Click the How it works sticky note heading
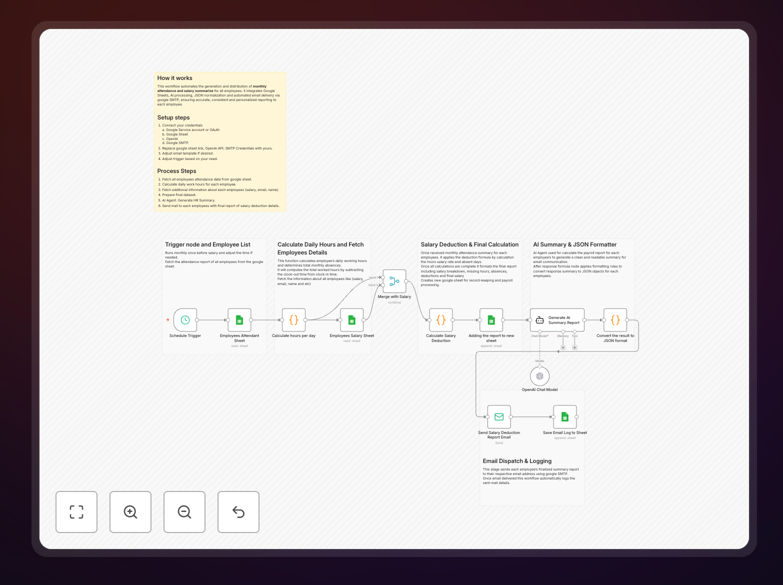This screenshot has height=585, width=783. tap(175, 78)
